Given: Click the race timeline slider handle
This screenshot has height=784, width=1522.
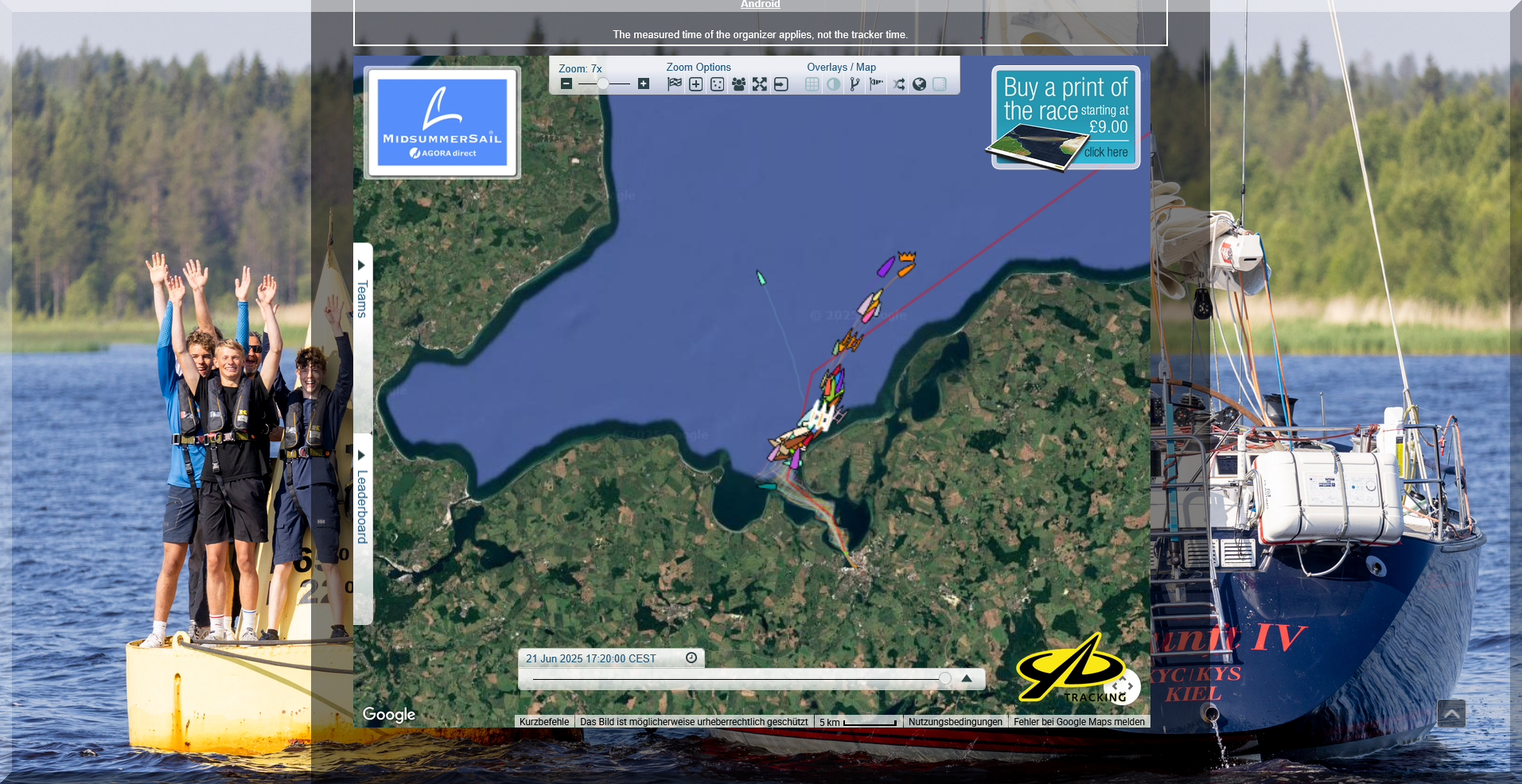Looking at the screenshot, I should pos(944,678).
